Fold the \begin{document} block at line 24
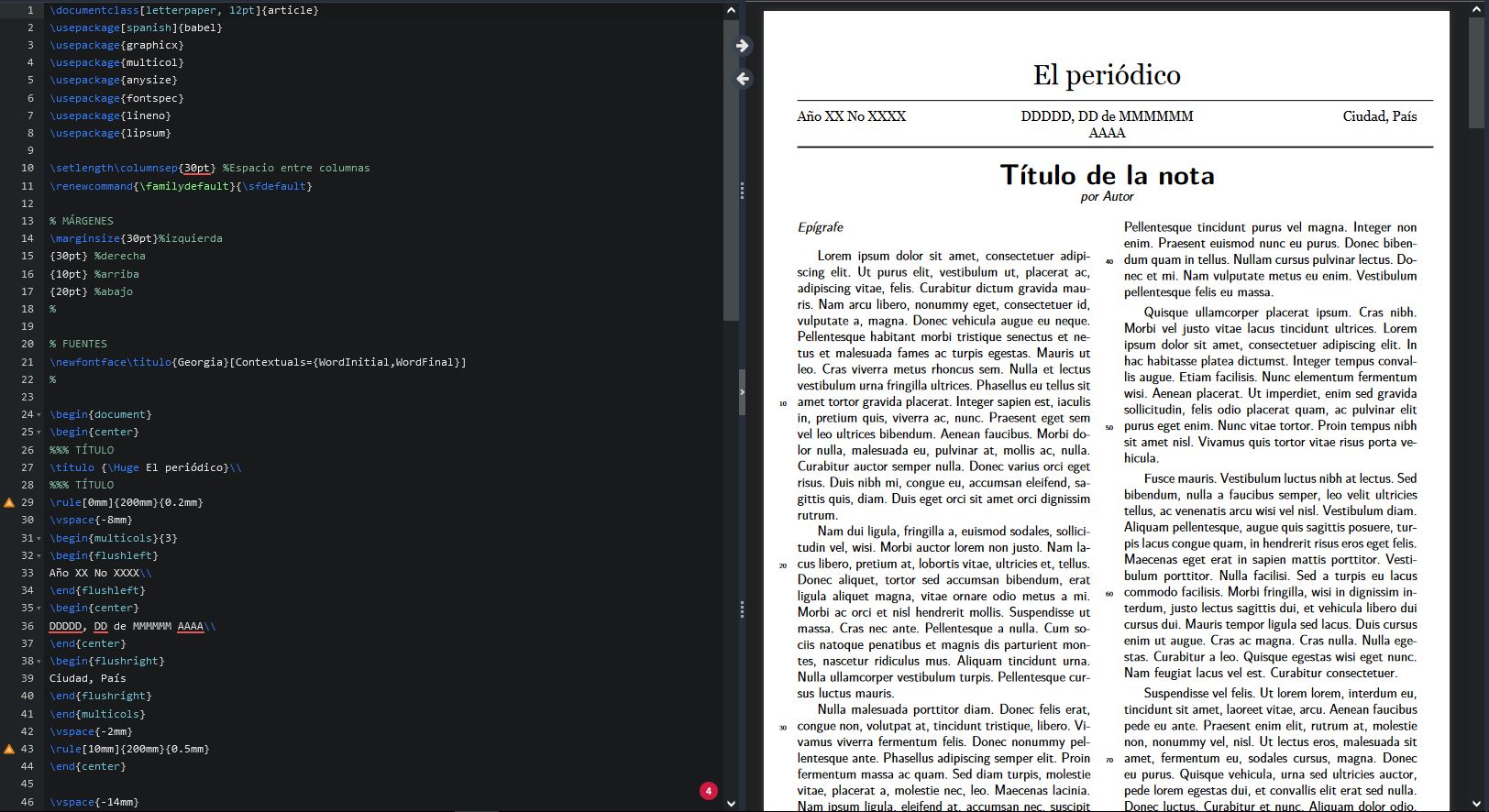The image size is (1489, 812). coord(39,414)
